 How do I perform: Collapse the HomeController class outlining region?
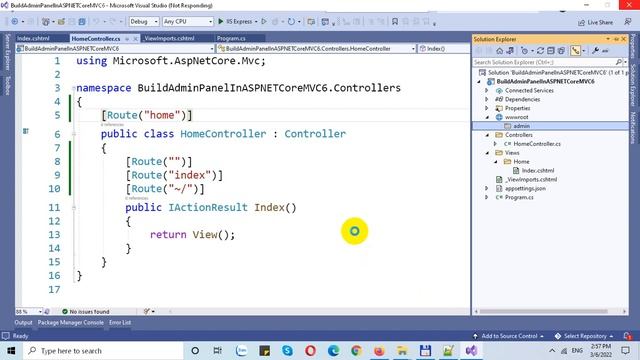click(x=74, y=134)
